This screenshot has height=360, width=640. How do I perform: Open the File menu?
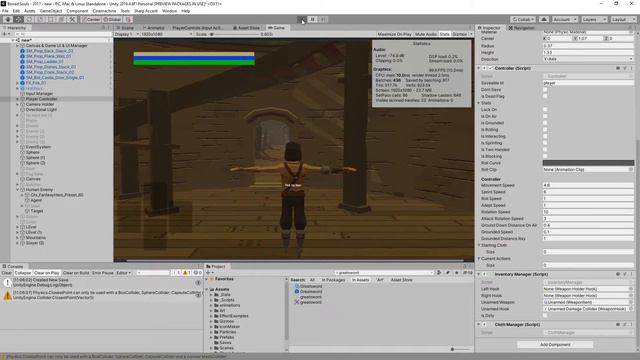[x=5, y=11]
